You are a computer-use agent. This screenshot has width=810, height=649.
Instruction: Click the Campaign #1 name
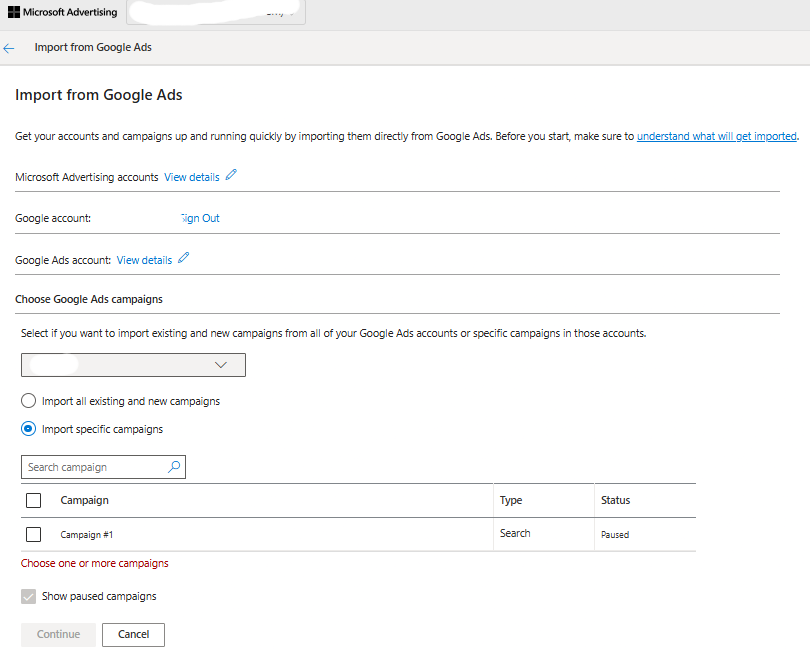click(86, 535)
